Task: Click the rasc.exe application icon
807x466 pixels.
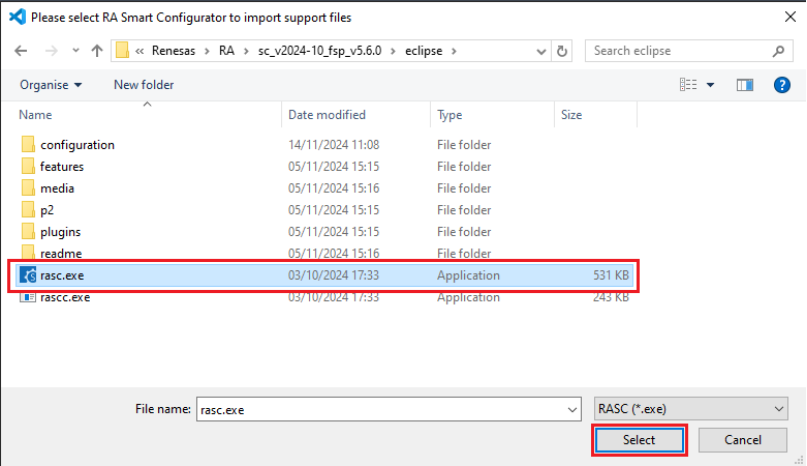Action: [28, 275]
